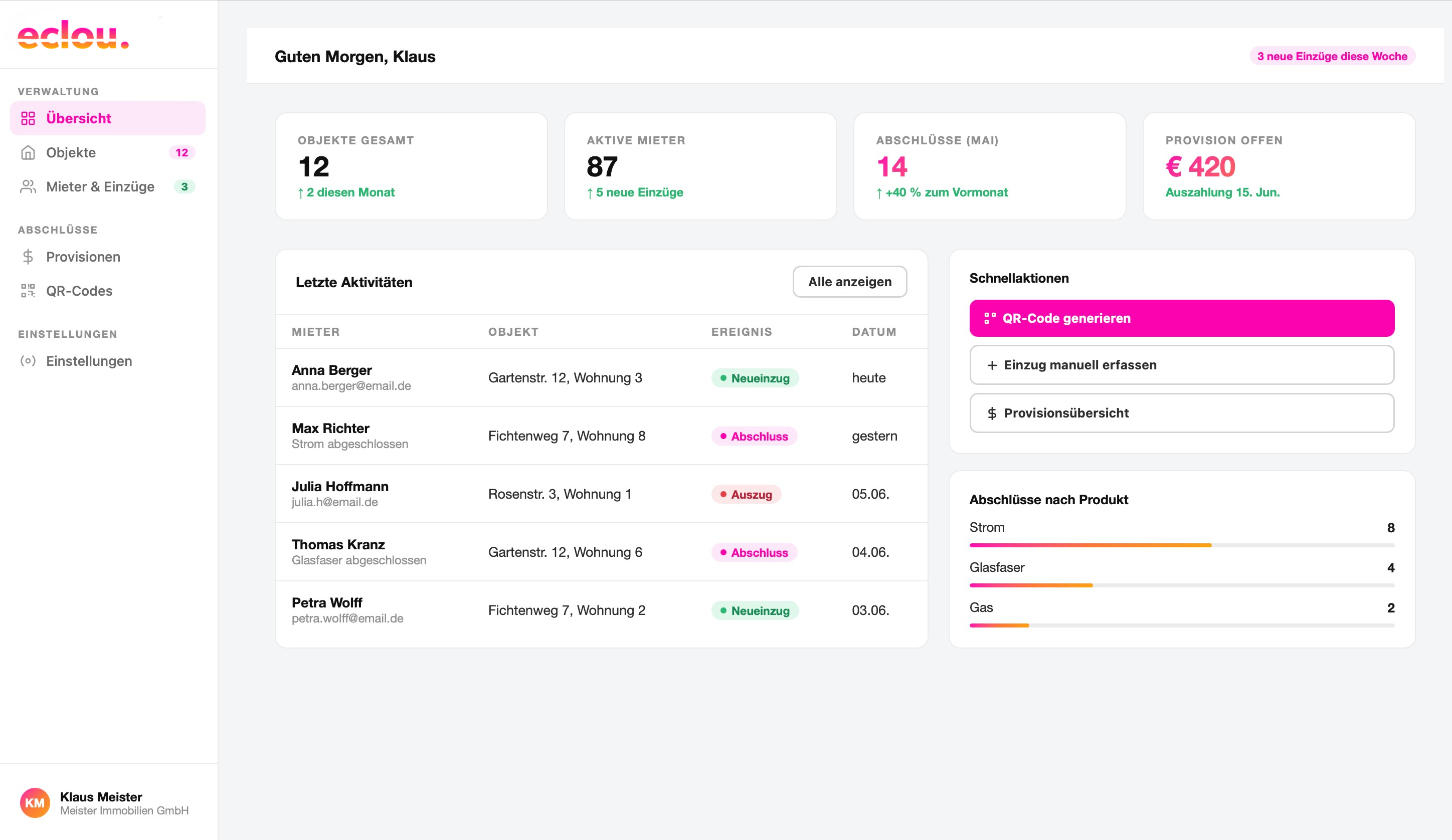Screen dimensions: 1452x840
Task: Select Max Richter in the table
Action: coord(331,428)
